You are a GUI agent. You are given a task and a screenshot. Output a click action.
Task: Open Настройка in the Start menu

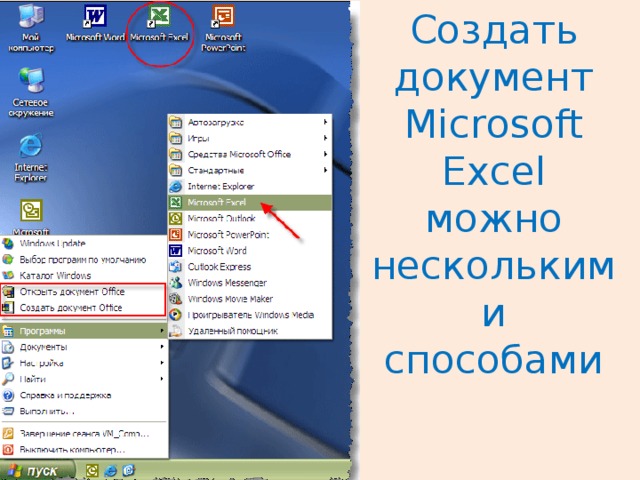[x=84, y=363]
